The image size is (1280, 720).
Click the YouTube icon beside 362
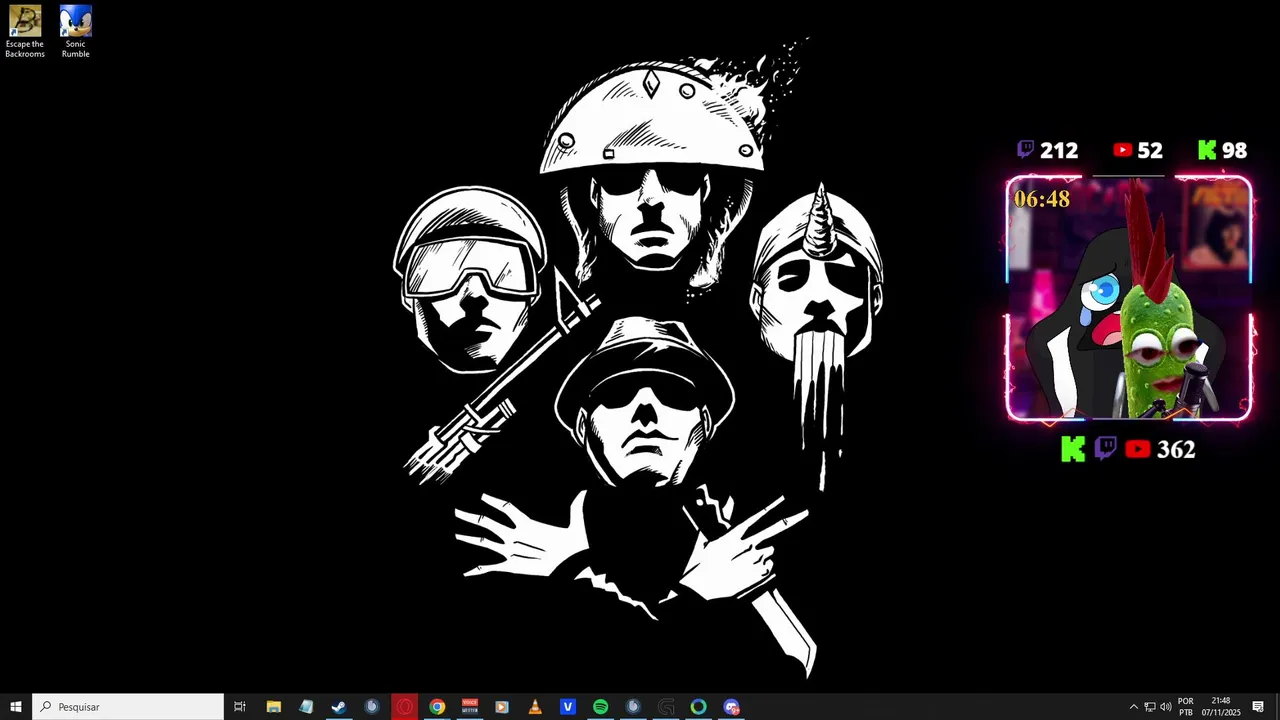point(1137,450)
